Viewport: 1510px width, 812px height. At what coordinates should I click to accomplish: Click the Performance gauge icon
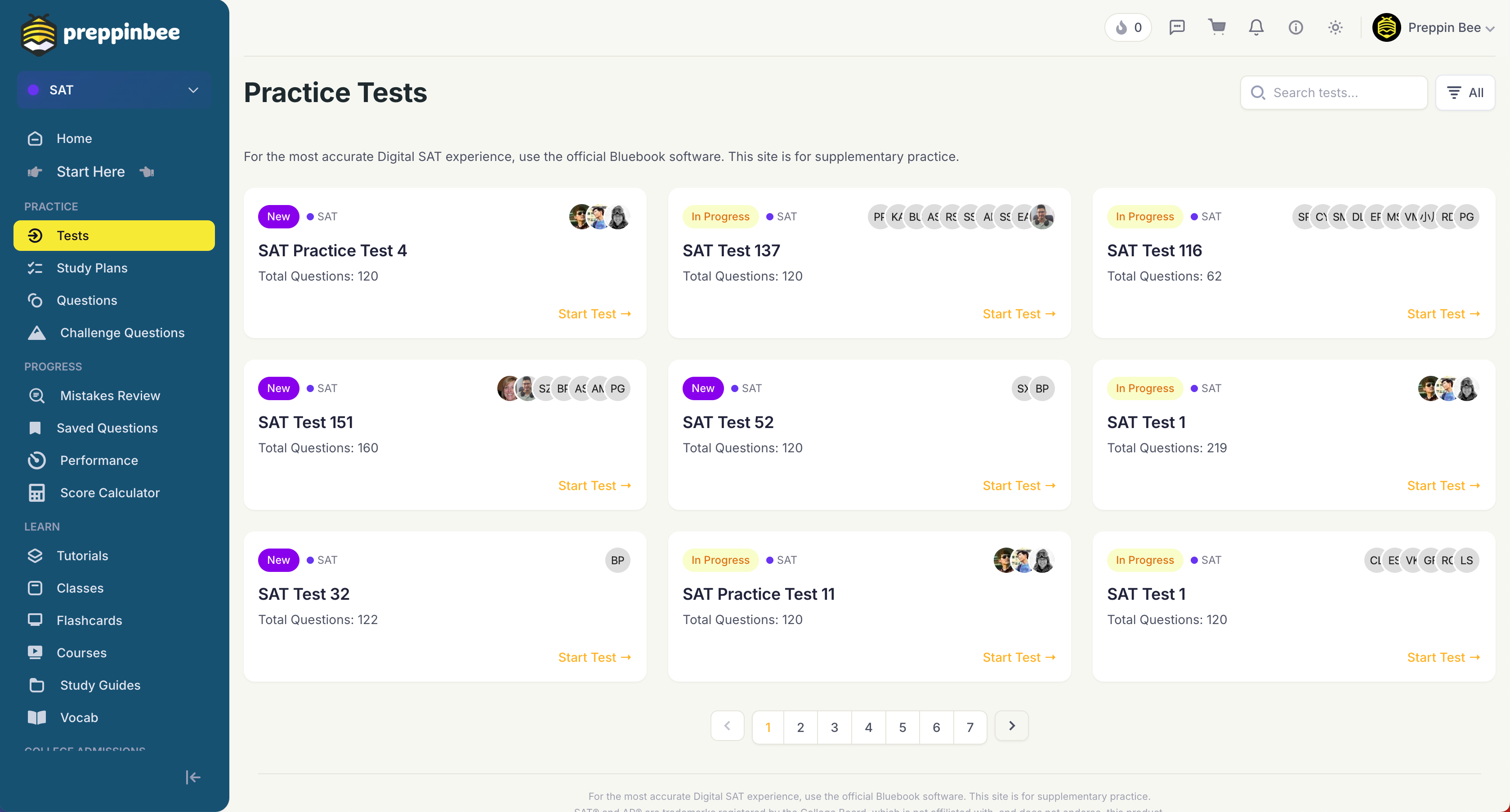[36, 460]
